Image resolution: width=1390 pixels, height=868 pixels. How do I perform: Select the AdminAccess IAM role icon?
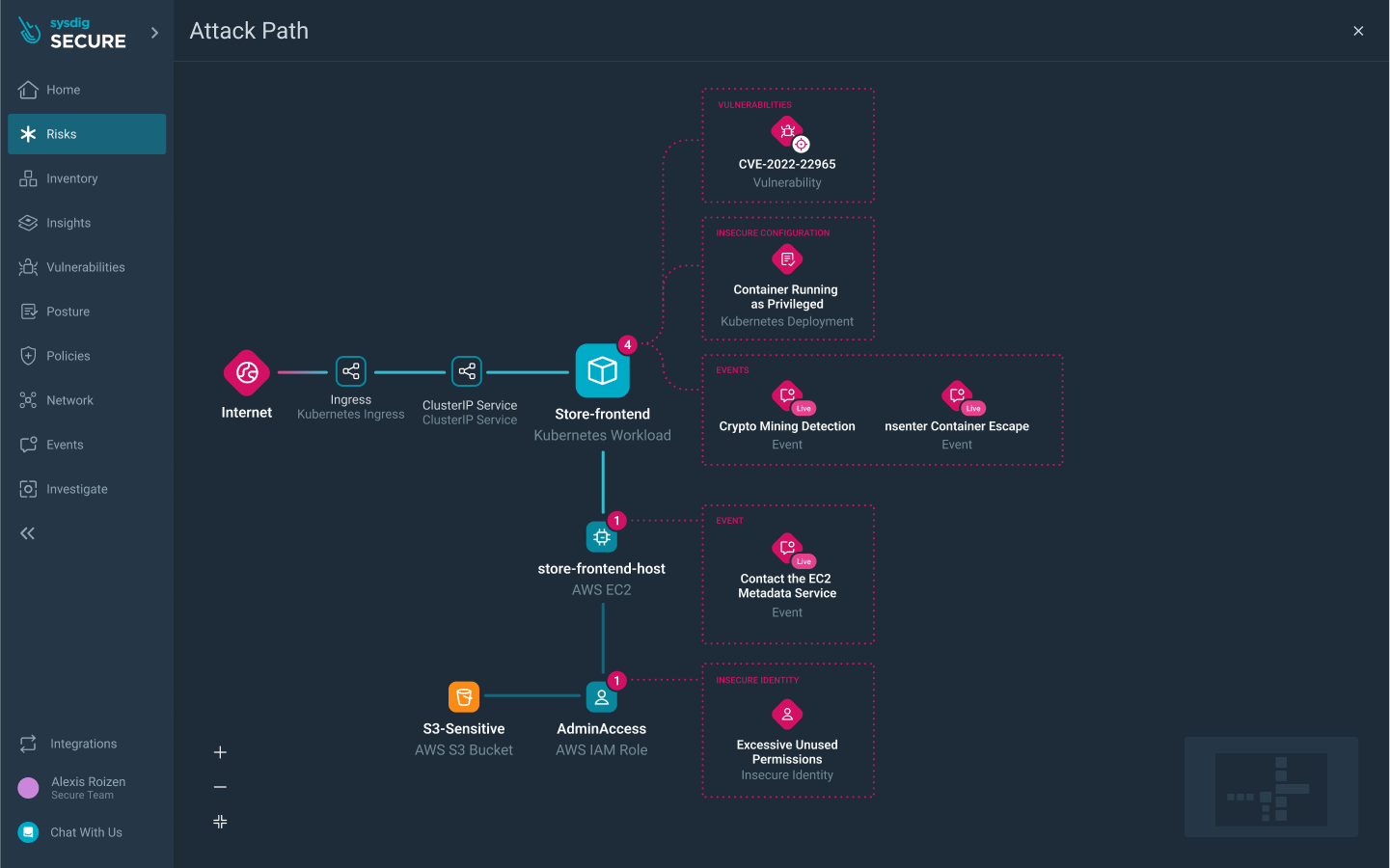(602, 696)
